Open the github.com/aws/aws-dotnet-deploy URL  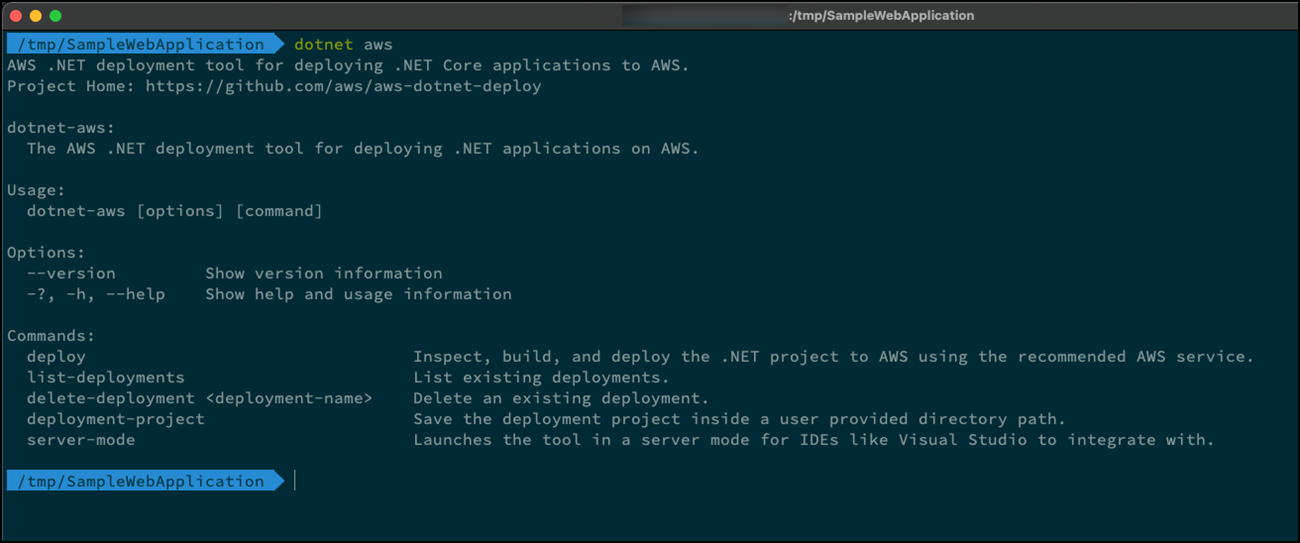(343, 86)
